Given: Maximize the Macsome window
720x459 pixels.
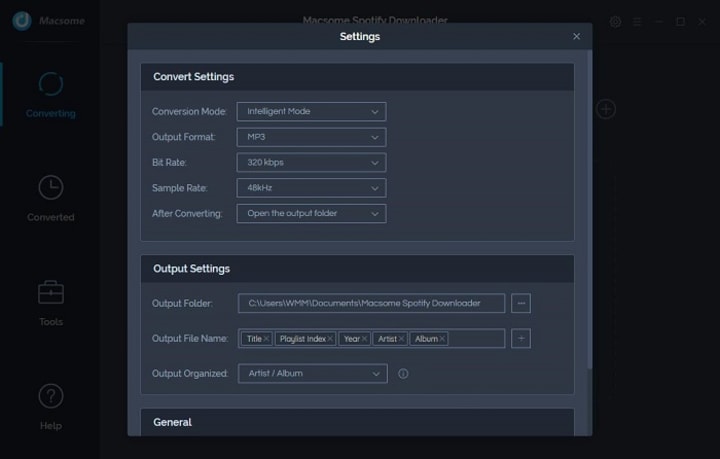Looking at the screenshot, I should pyautogui.click(x=681, y=22).
